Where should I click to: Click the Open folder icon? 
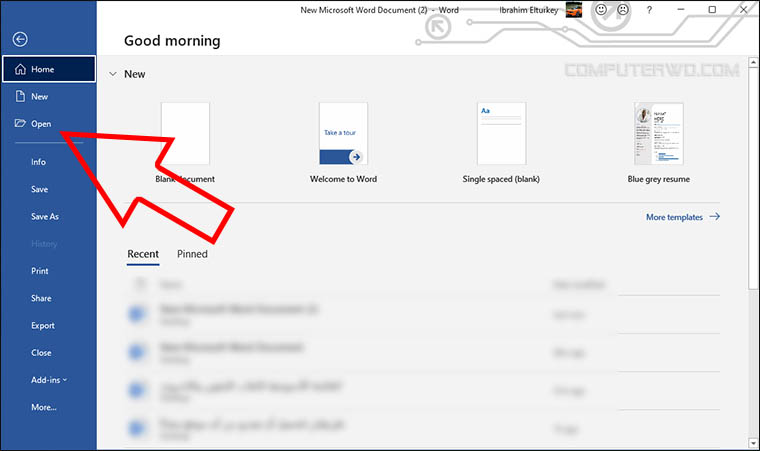pyautogui.click(x=20, y=123)
